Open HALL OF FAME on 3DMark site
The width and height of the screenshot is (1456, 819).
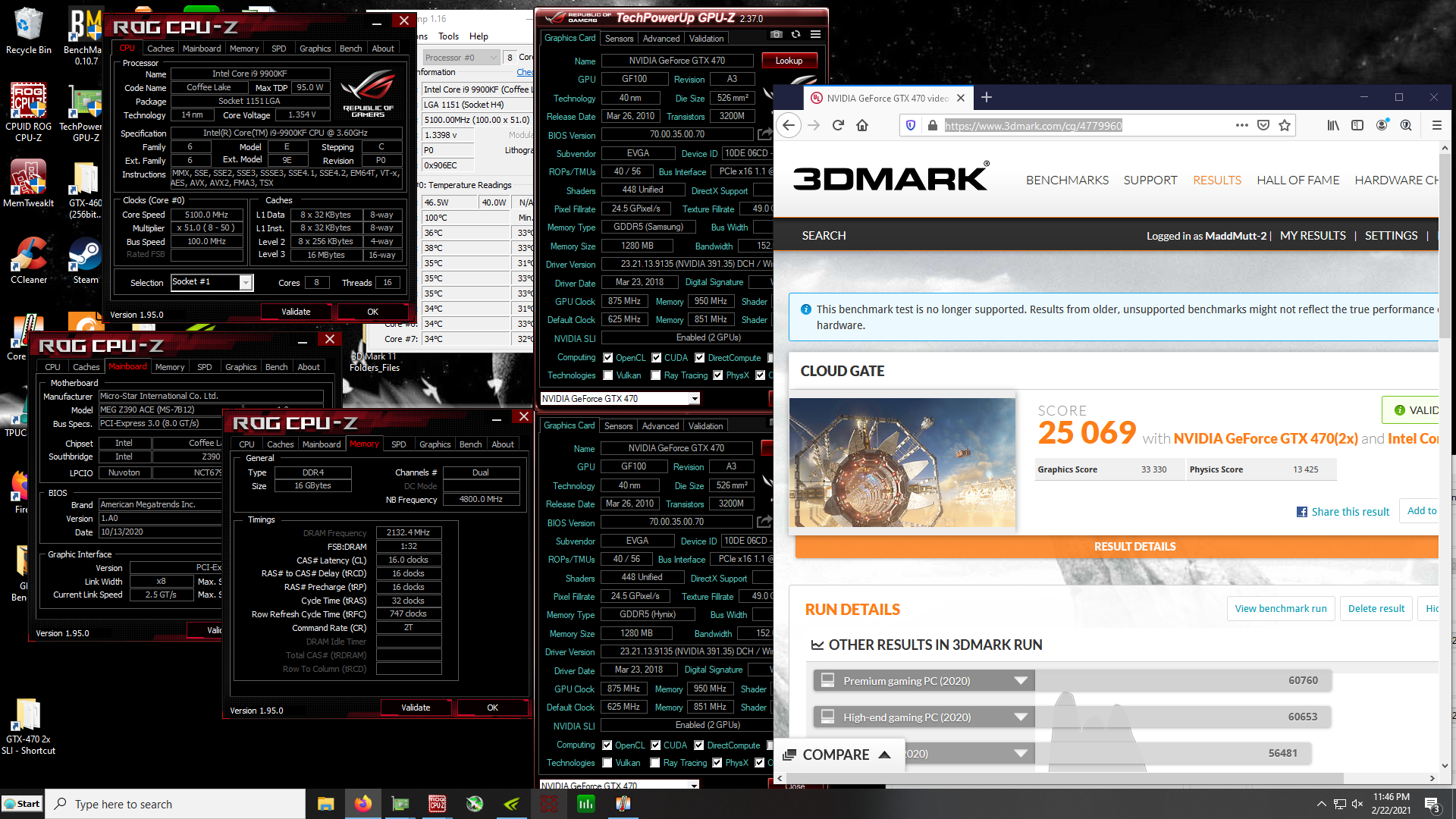[x=1298, y=180]
